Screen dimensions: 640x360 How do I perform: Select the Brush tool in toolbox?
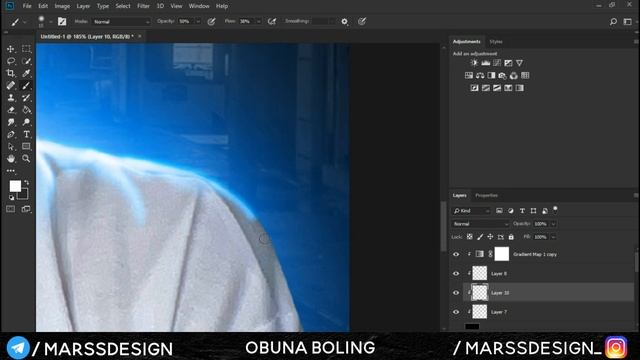pos(26,86)
